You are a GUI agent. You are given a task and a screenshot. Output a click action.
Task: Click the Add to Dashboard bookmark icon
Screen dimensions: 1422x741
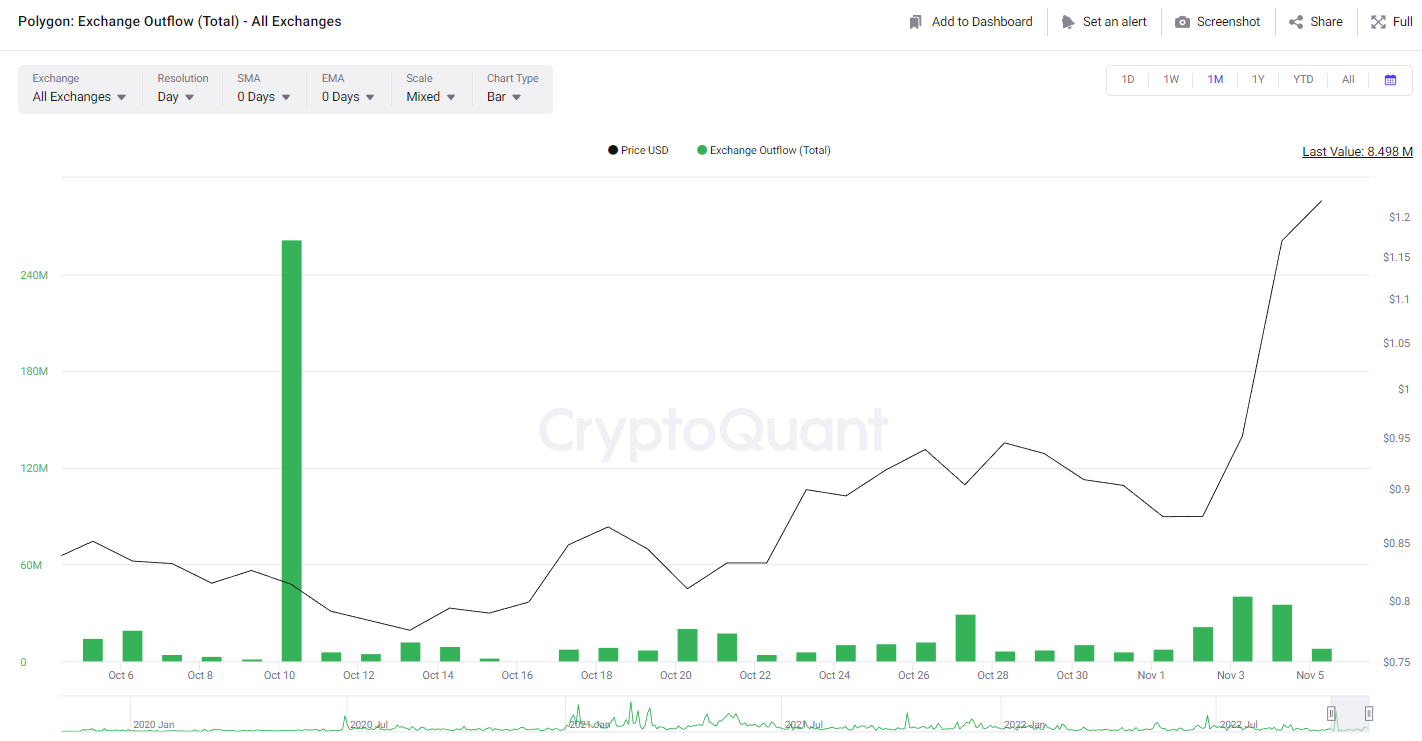point(915,22)
